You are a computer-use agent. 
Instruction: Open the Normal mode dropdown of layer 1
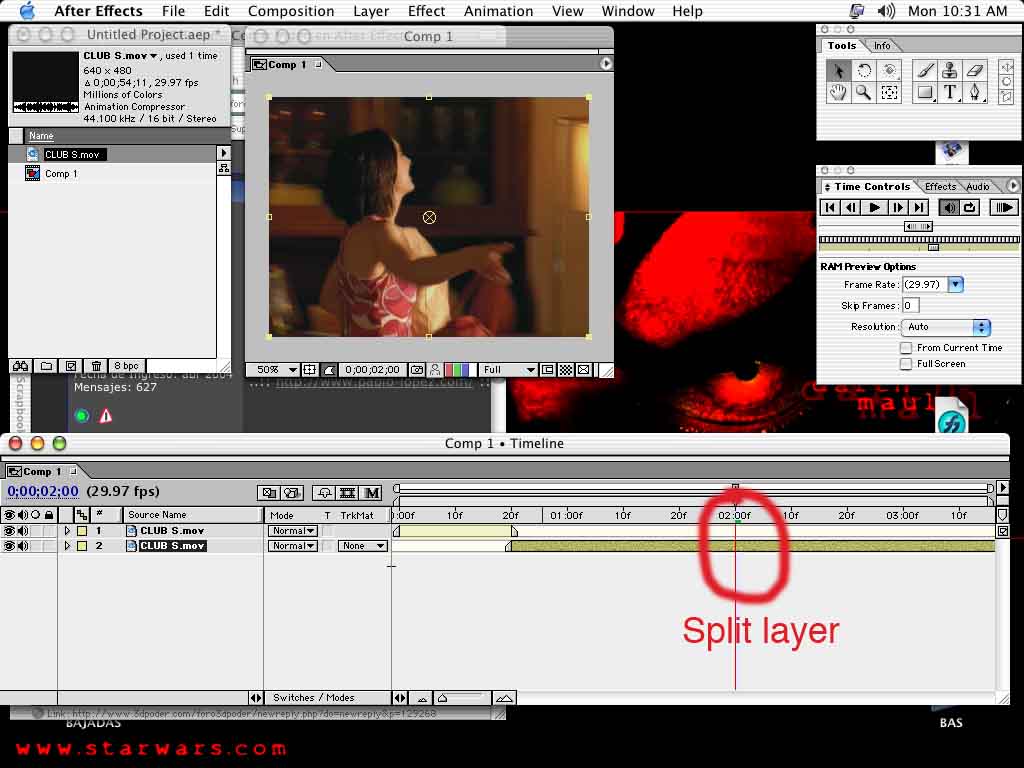[x=293, y=531]
